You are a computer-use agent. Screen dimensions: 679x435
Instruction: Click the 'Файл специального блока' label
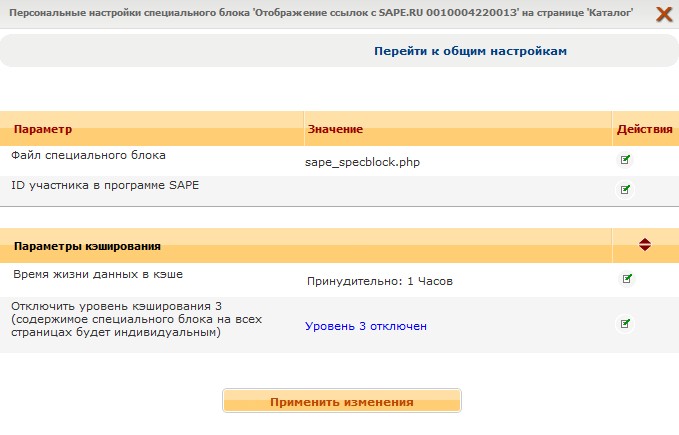point(88,156)
